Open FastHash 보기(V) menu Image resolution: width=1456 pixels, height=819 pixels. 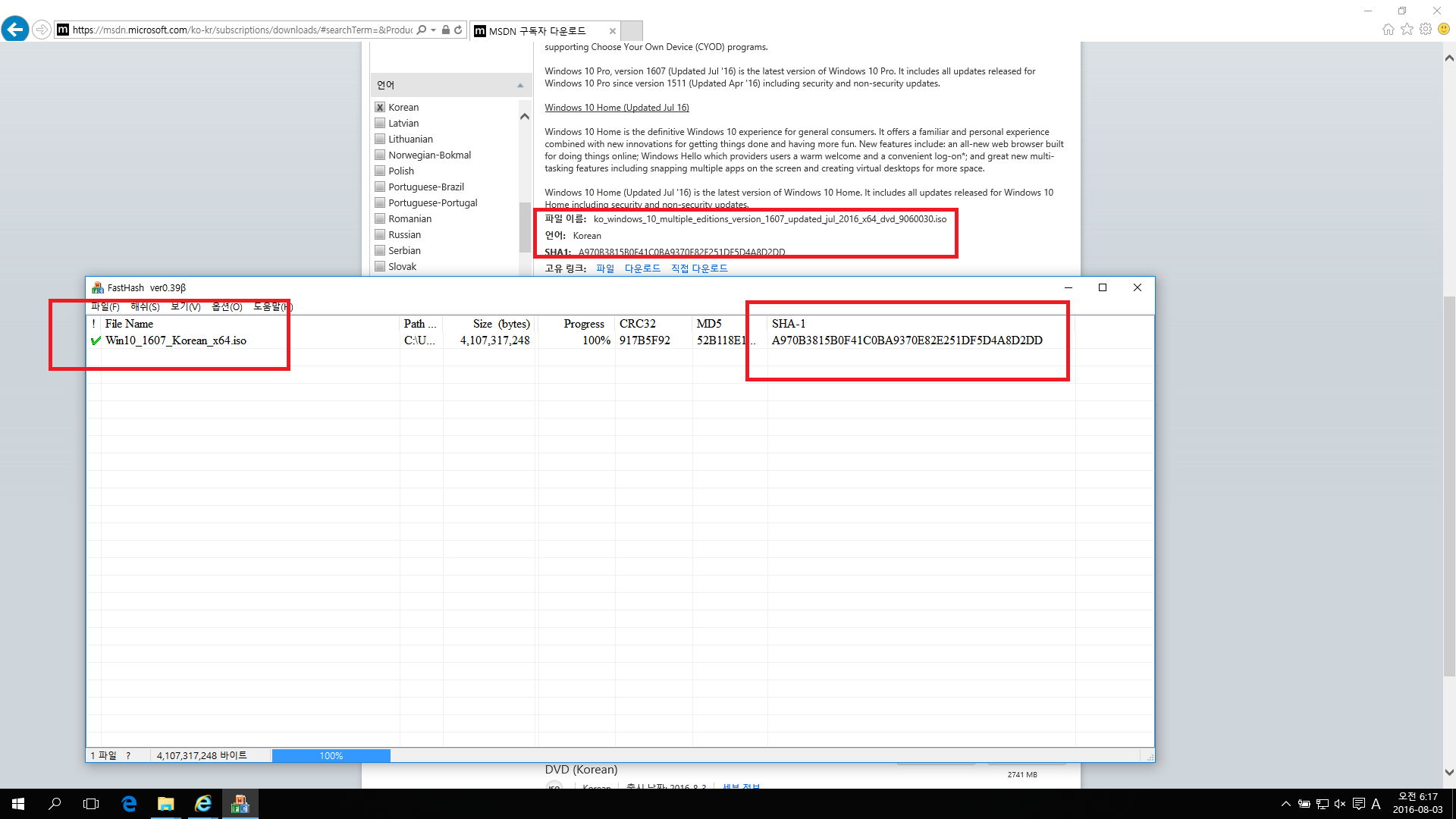click(186, 306)
